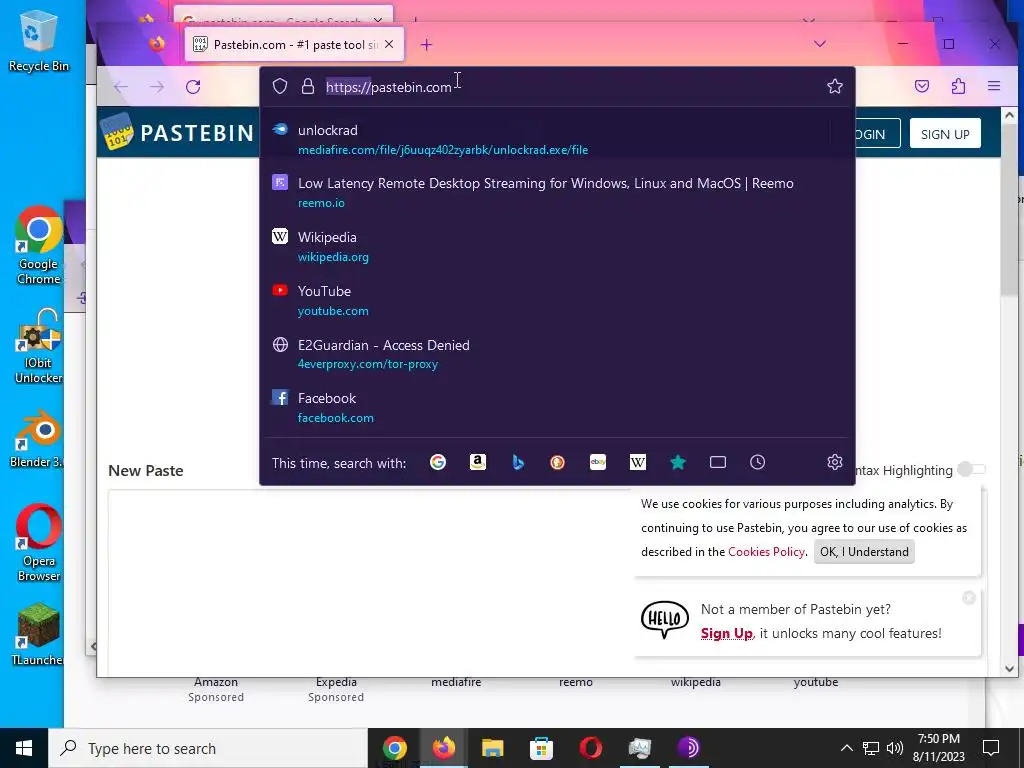Go back to the previous page

pyautogui.click(x=121, y=87)
